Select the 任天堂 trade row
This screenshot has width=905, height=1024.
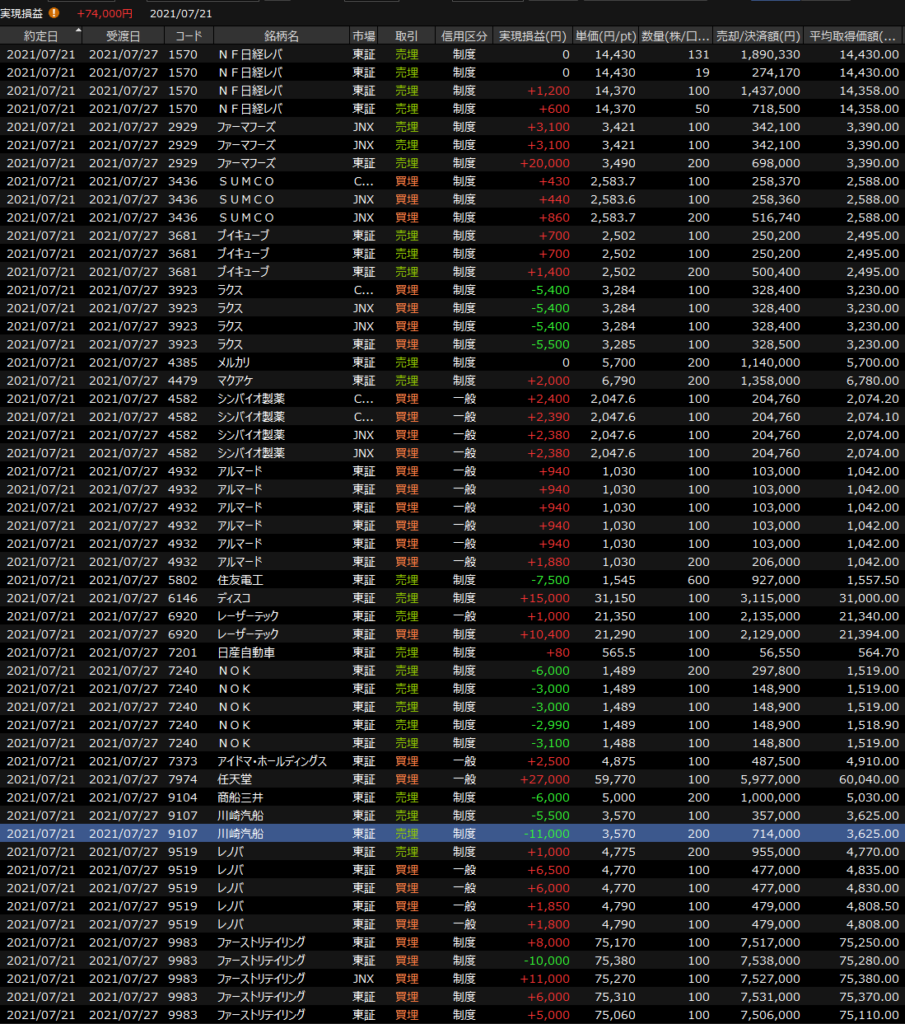pyautogui.click(x=452, y=780)
